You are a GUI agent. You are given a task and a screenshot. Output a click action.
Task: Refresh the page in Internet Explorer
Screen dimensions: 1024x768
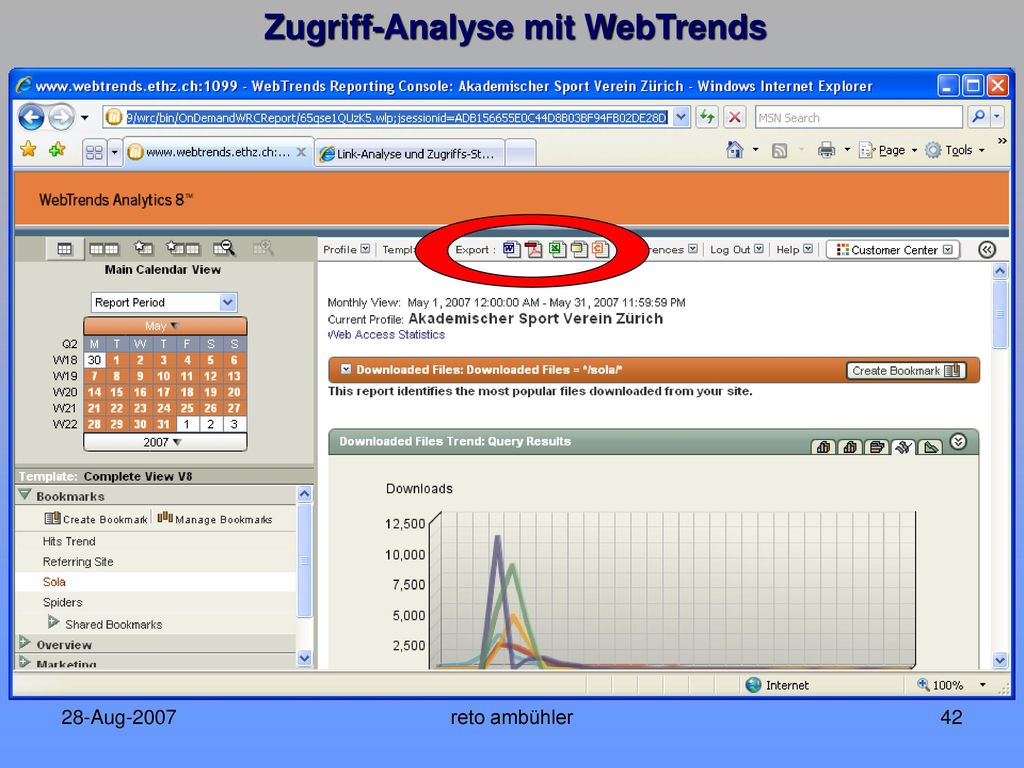tap(707, 117)
